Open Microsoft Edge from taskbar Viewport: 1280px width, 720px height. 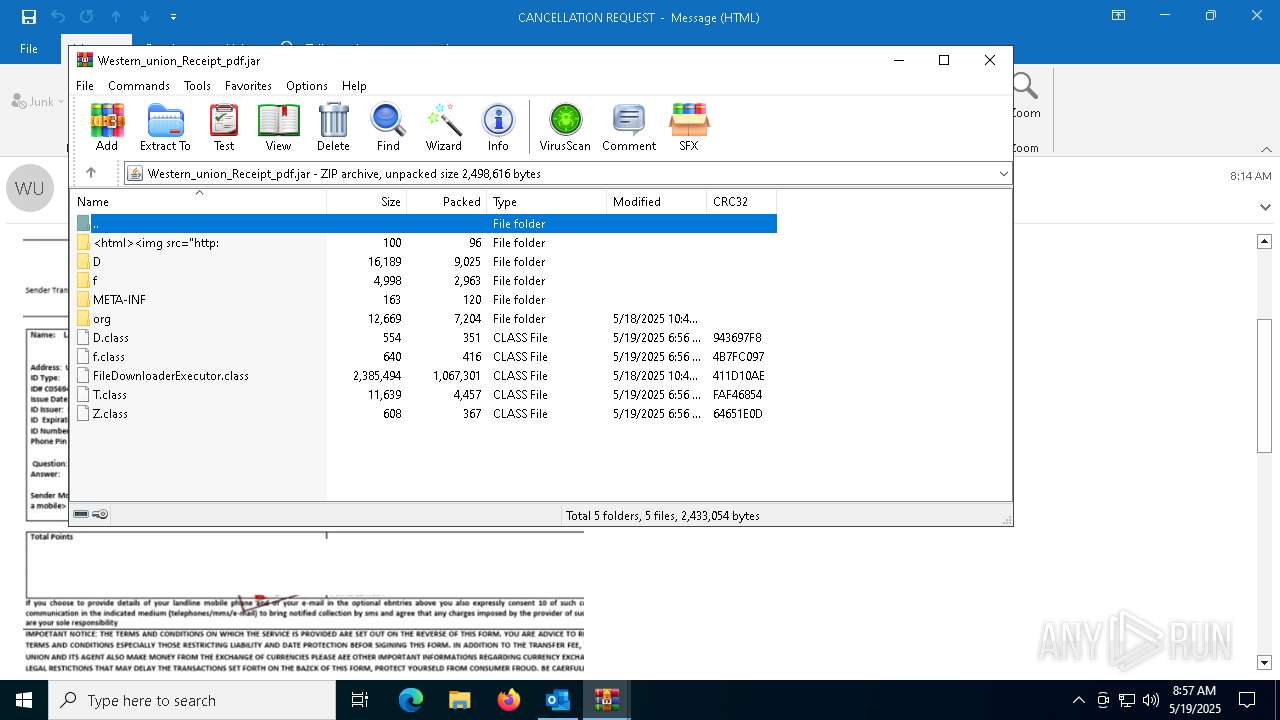pyautogui.click(x=411, y=700)
